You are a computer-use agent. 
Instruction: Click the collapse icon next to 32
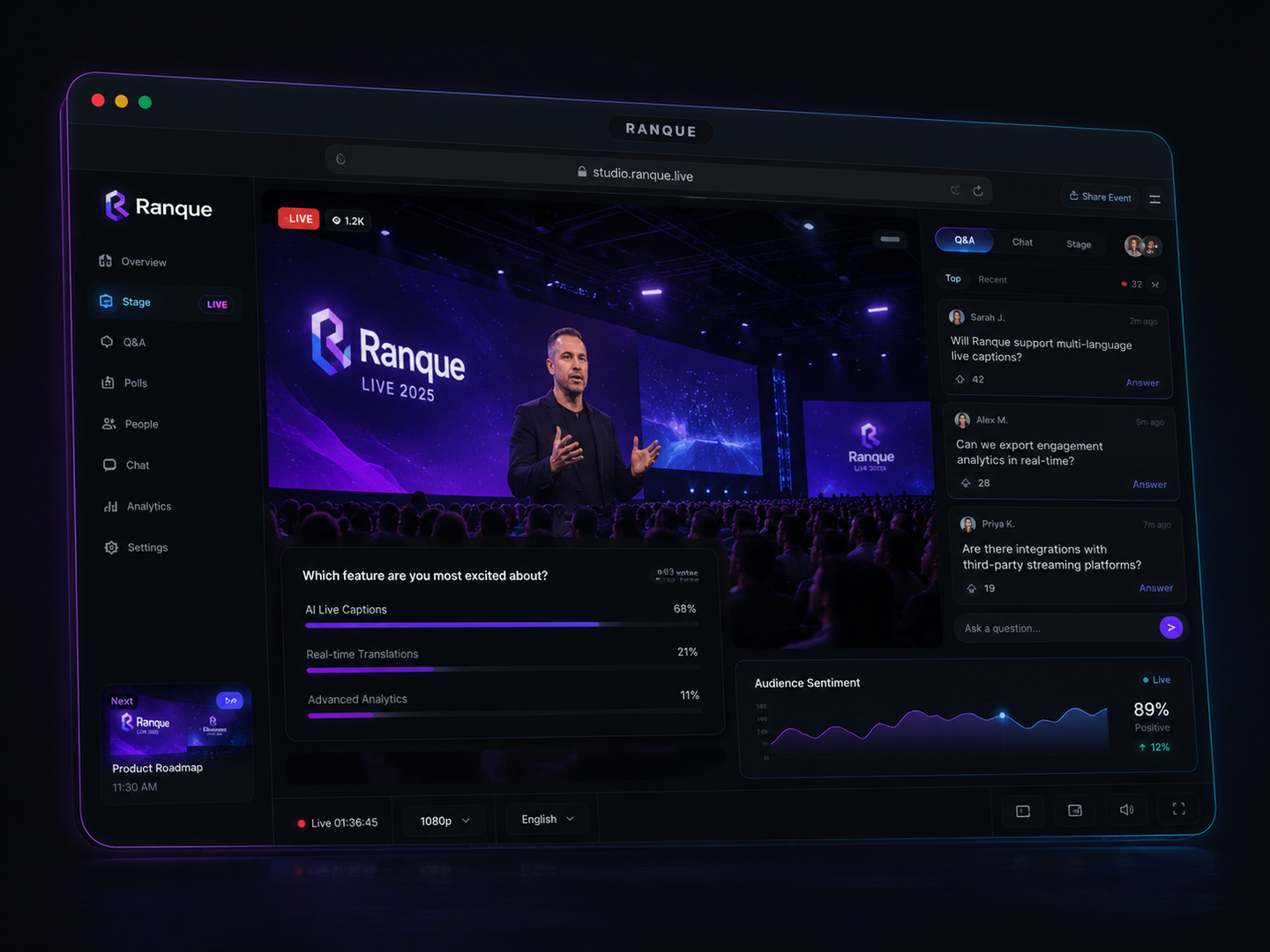click(1155, 285)
